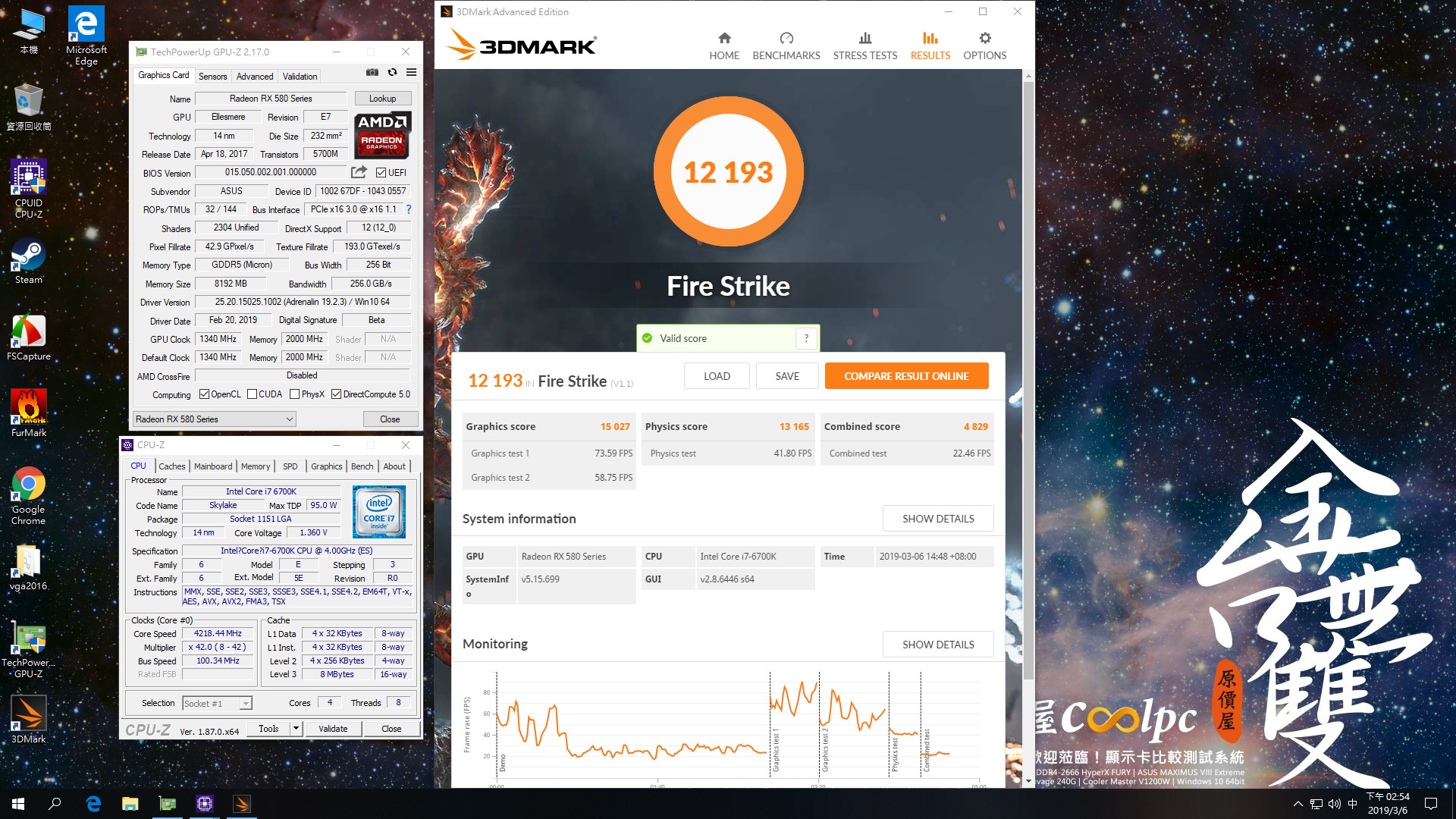The height and width of the screenshot is (819, 1456).
Task: Click the Physics score value 13 165
Action: [x=794, y=427]
